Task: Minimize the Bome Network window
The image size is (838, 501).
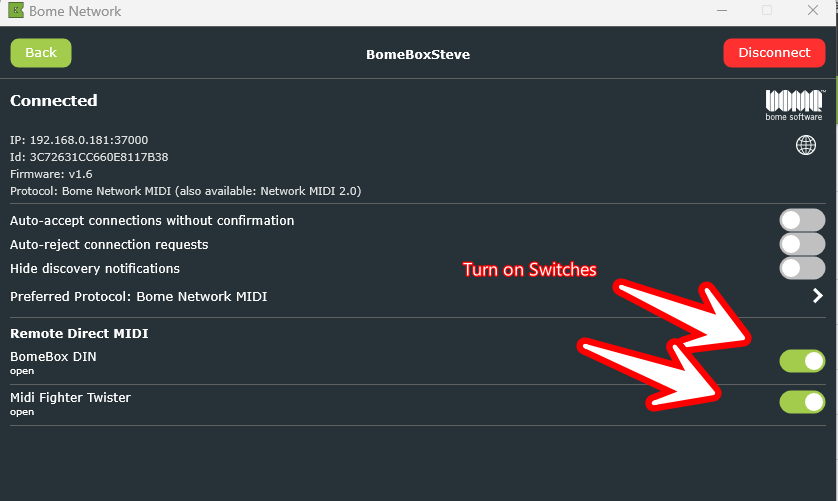Action: click(x=719, y=11)
